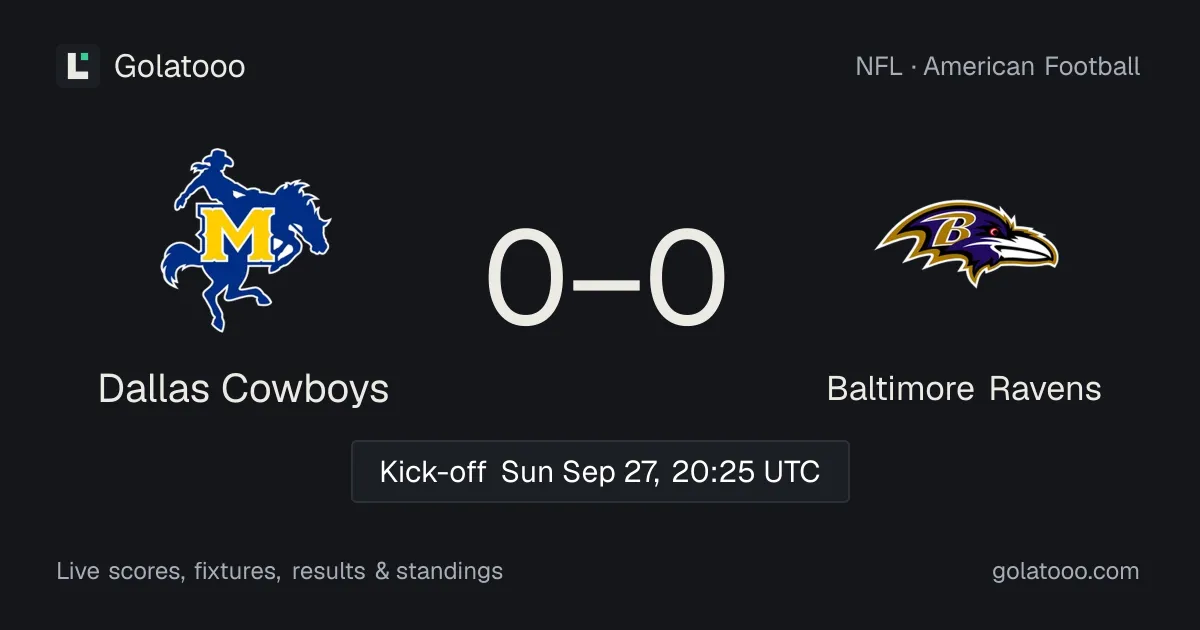Open the Baltimore Ravens team name
Viewport: 1200px width, 630px height.
[x=964, y=388]
